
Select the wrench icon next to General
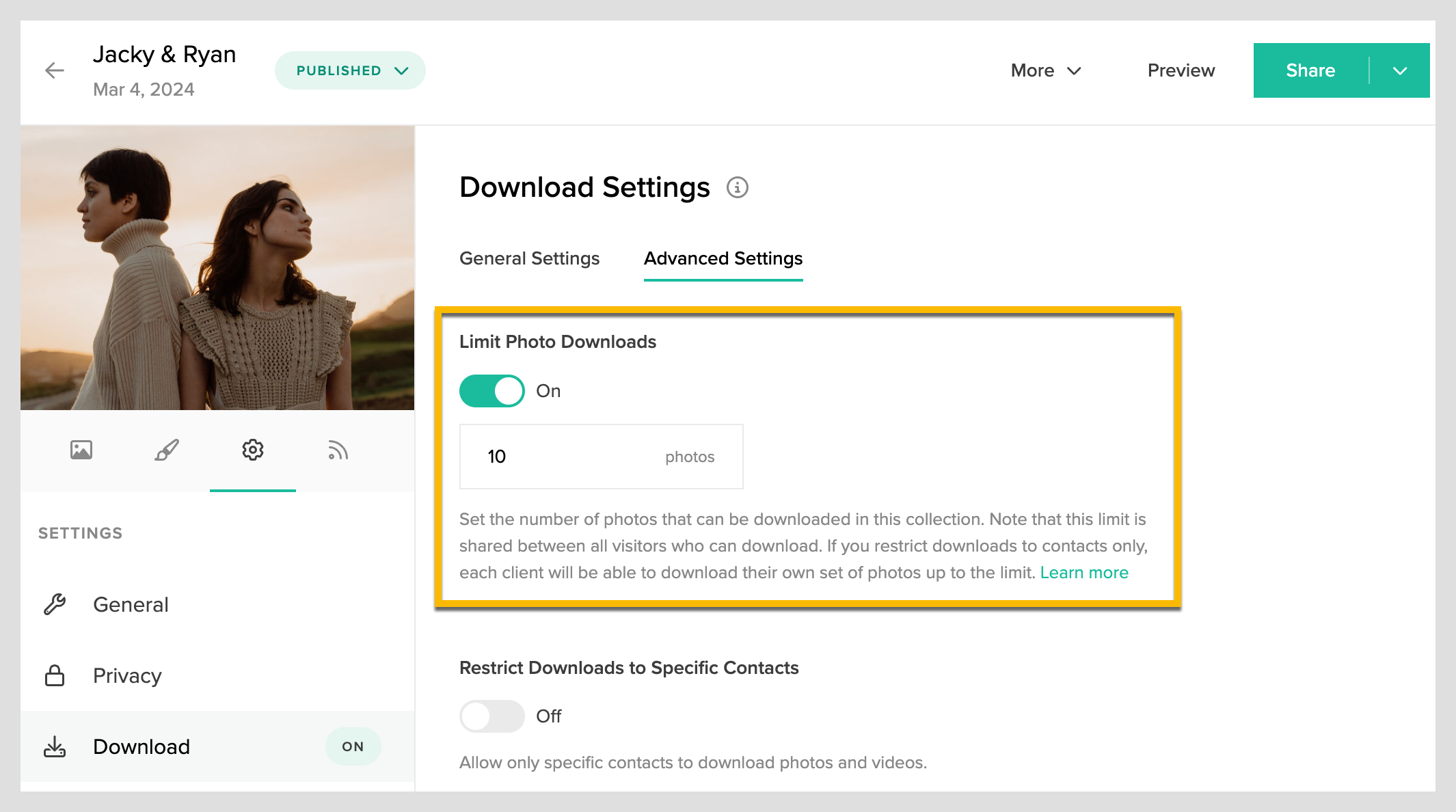pos(55,604)
